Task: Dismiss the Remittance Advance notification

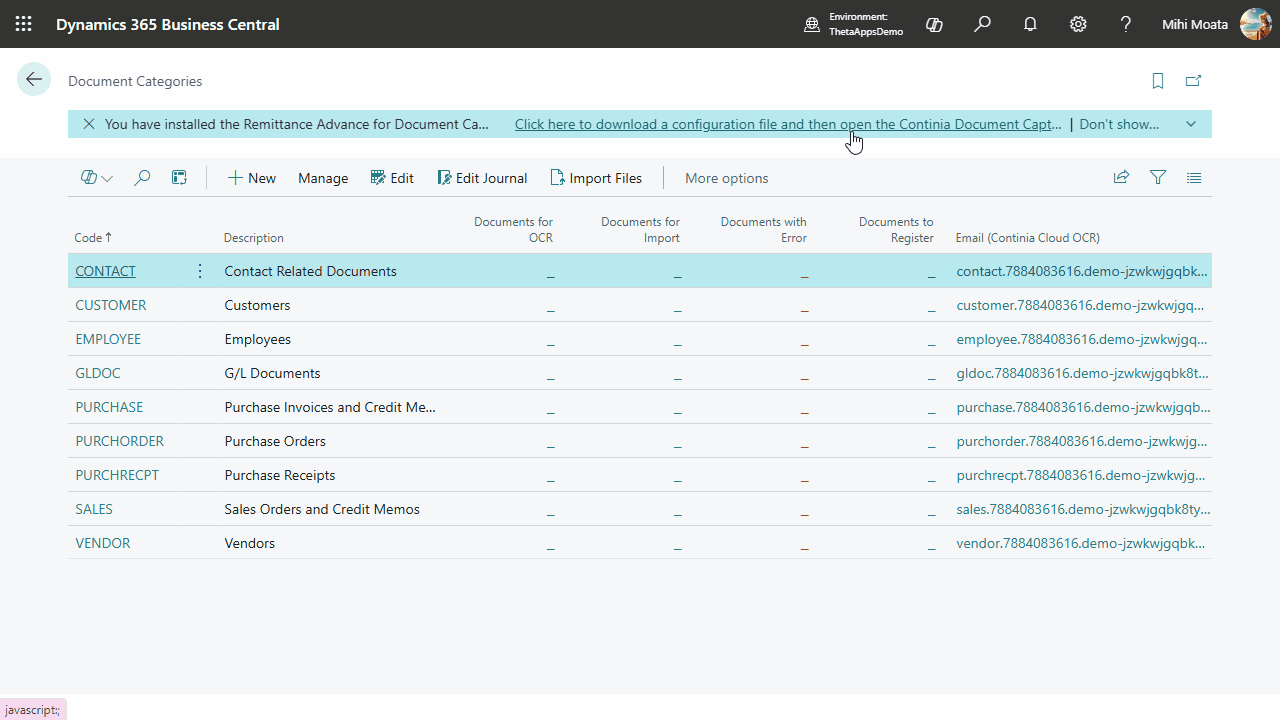Action: [x=89, y=124]
